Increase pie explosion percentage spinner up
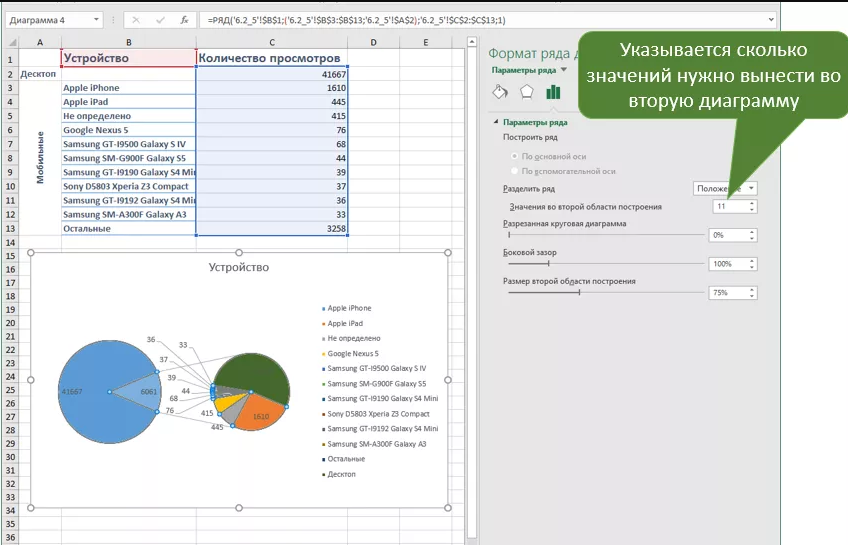The image size is (848, 545). [x=752, y=232]
